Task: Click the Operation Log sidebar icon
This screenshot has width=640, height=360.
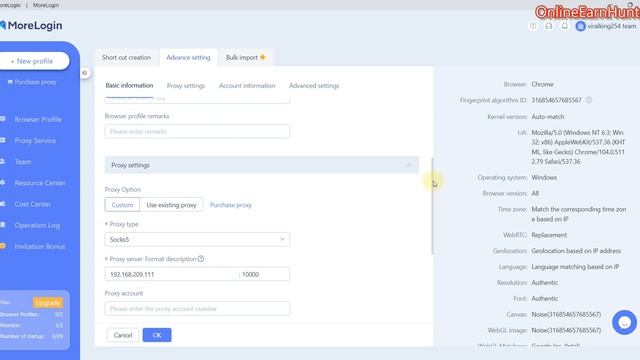Action: pos(3,225)
